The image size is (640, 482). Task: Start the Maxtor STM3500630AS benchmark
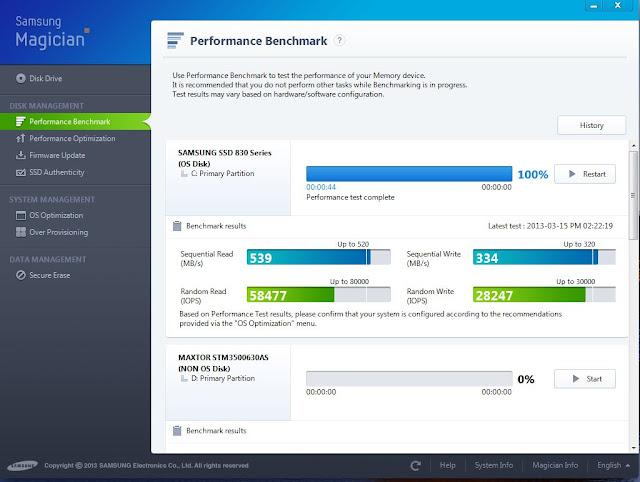coord(584,379)
